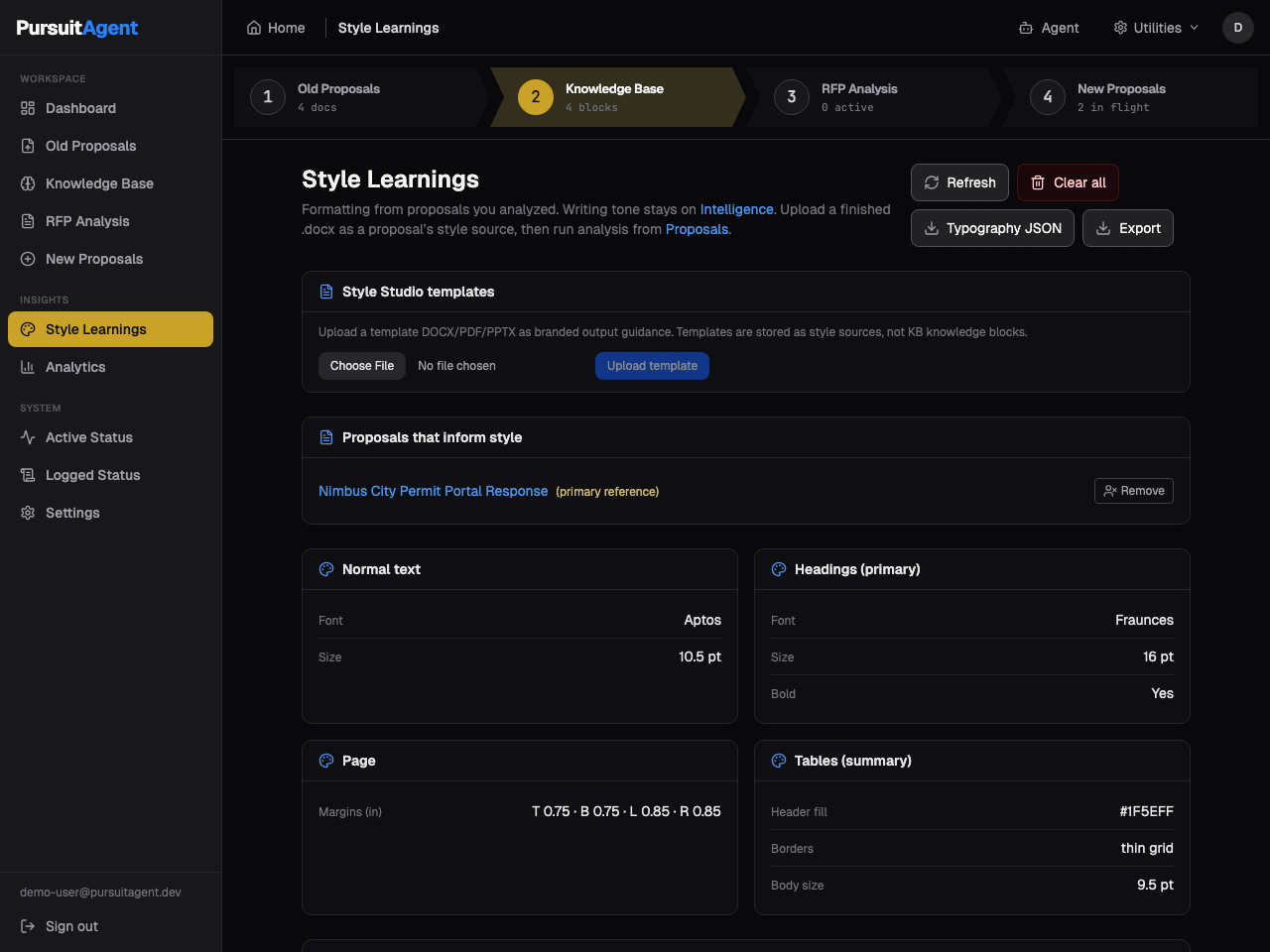This screenshot has width=1270, height=952.
Task: Click the document icon beside Proposals that inform style
Action: (326, 437)
